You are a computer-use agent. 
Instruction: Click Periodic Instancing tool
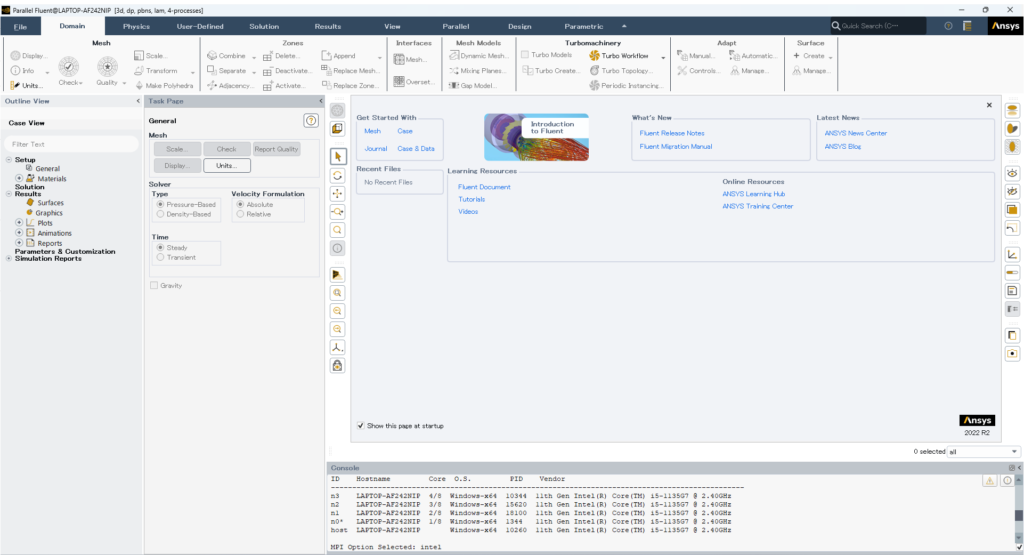(626, 86)
